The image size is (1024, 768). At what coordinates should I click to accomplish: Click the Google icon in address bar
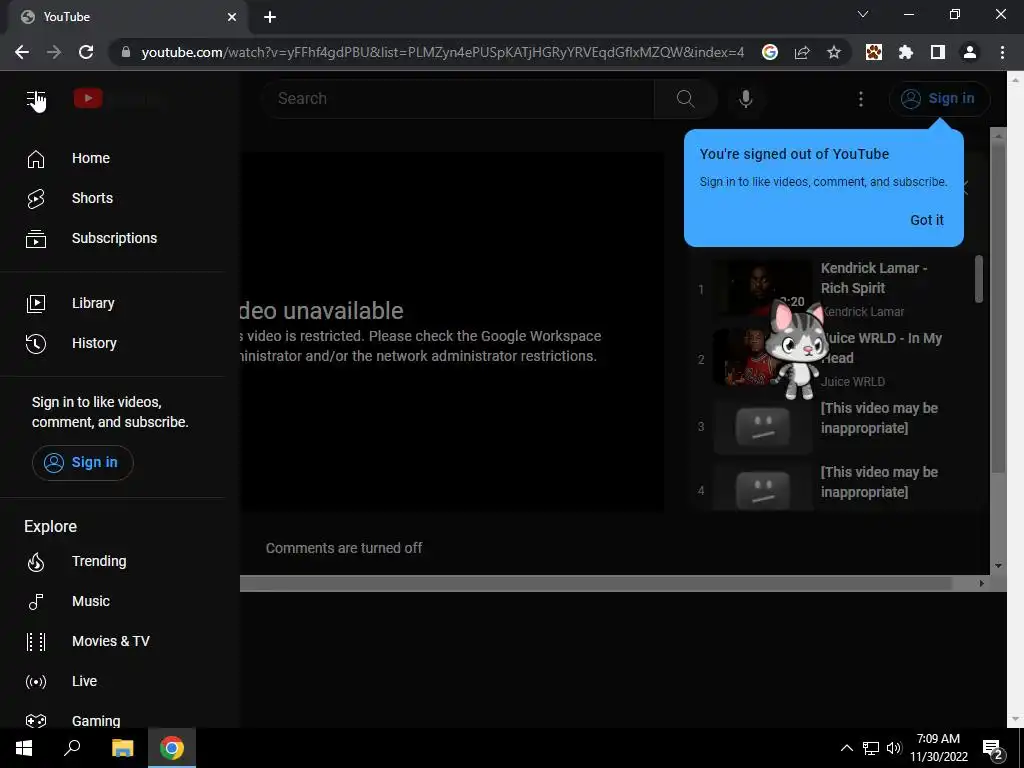click(x=770, y=52)
